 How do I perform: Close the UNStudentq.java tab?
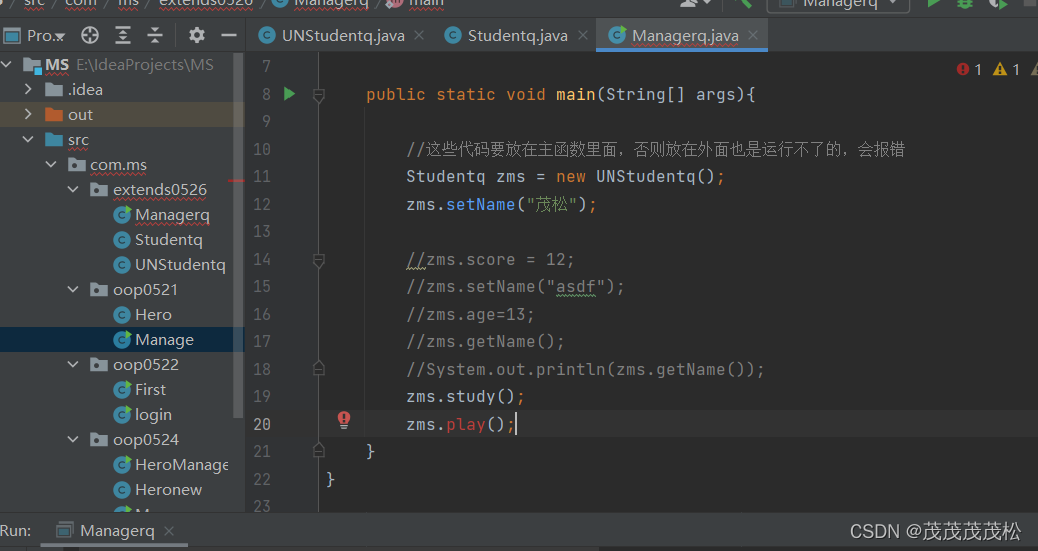(419, 35)
